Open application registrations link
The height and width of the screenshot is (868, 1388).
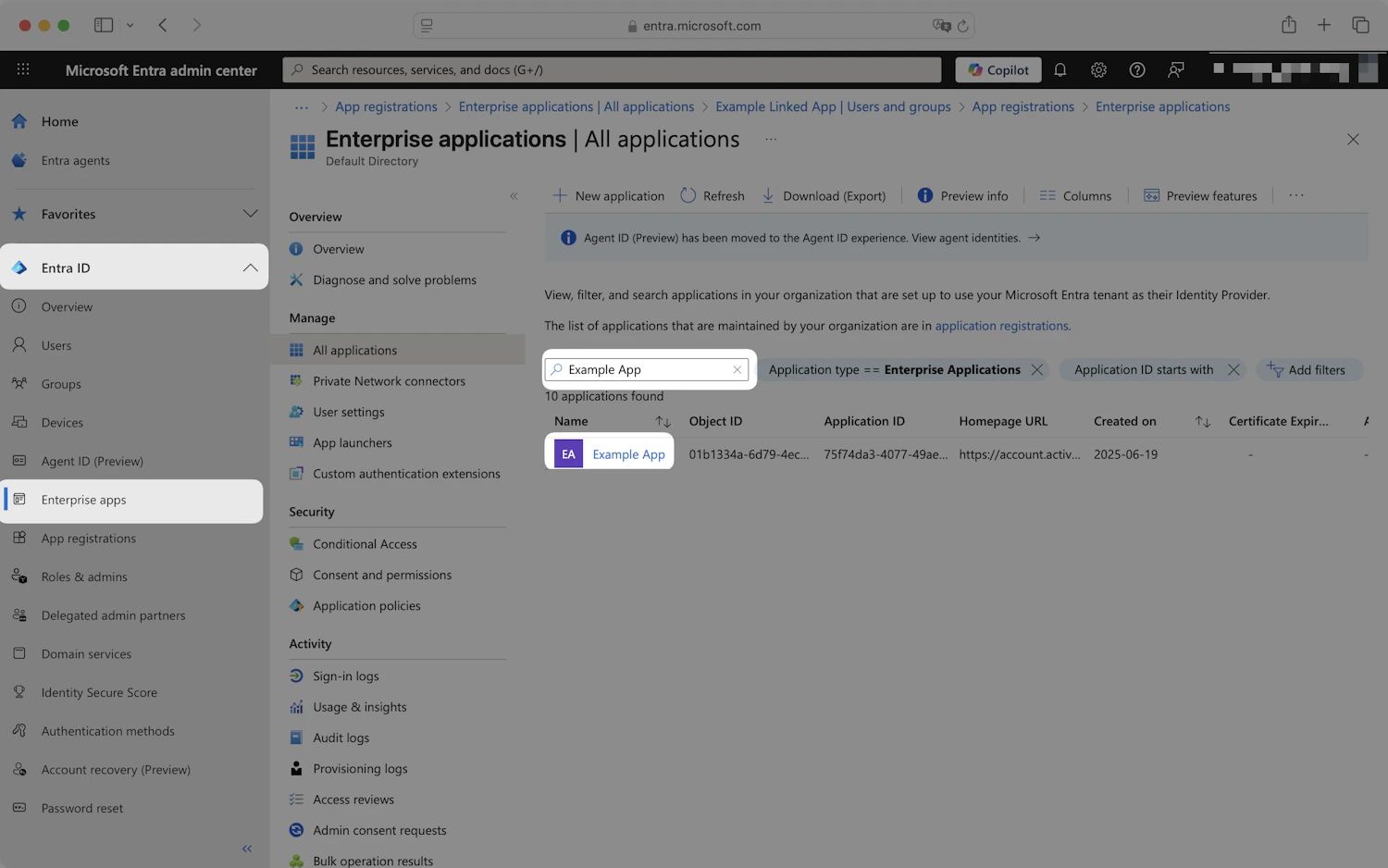point(1002,326)
